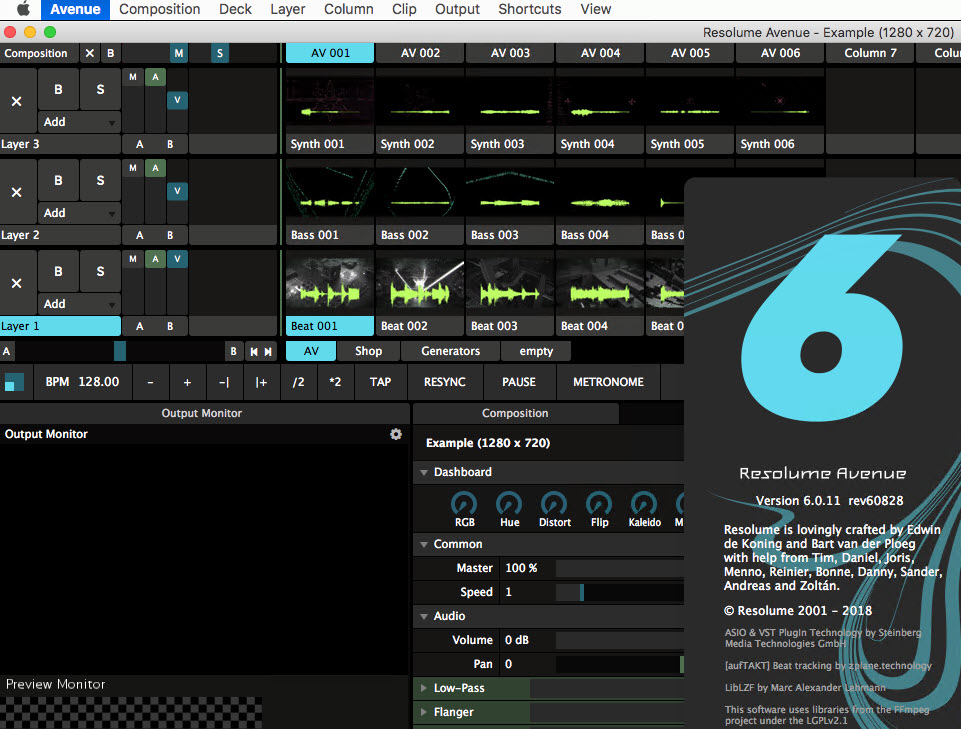The width and height of the screenshot is (961, 729).
Task: Click the METRONOME button
Action: pos(608,382)
